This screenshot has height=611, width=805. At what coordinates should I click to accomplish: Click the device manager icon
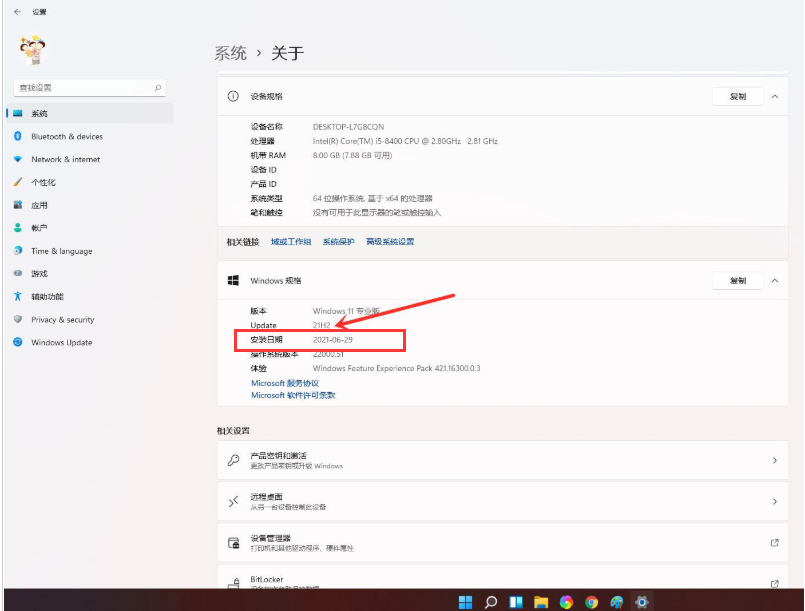[x=234, y=543]
